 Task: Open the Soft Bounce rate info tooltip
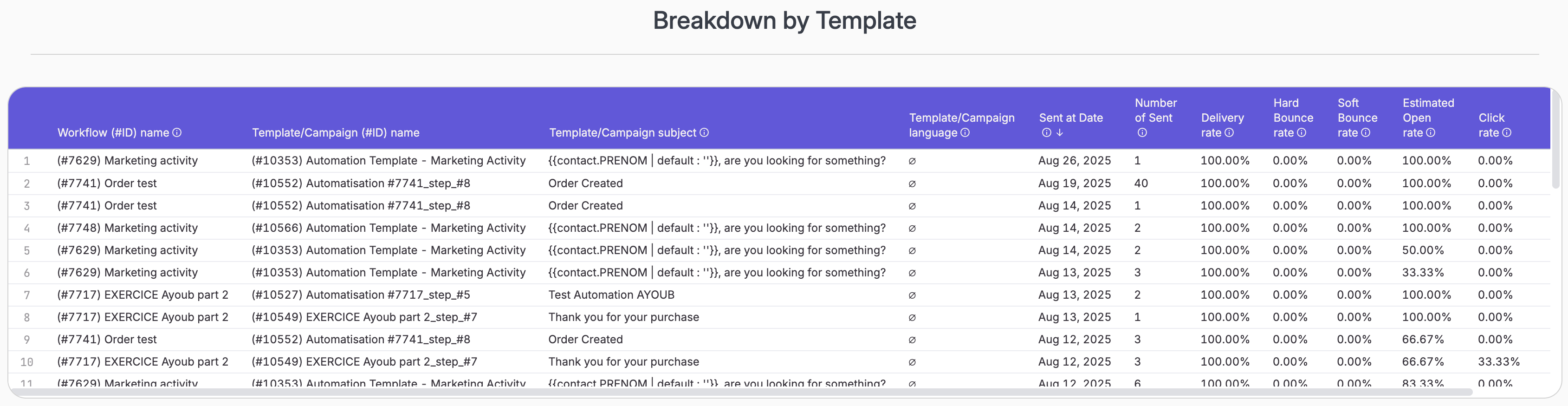(1366, 132)
